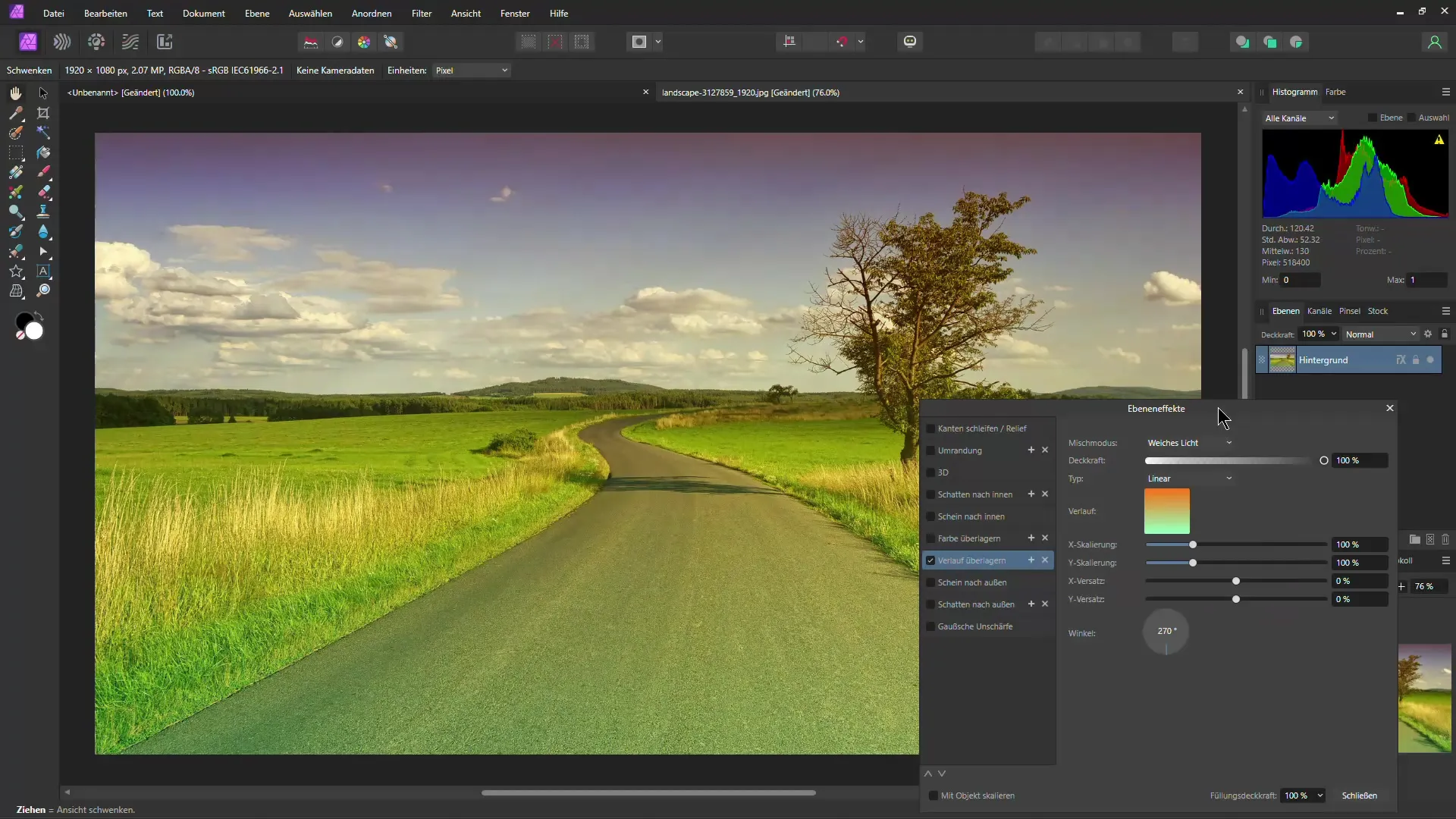
Task: Pick the Erase Brush tool
Action: pyautogui.click(x=43, y=192)
